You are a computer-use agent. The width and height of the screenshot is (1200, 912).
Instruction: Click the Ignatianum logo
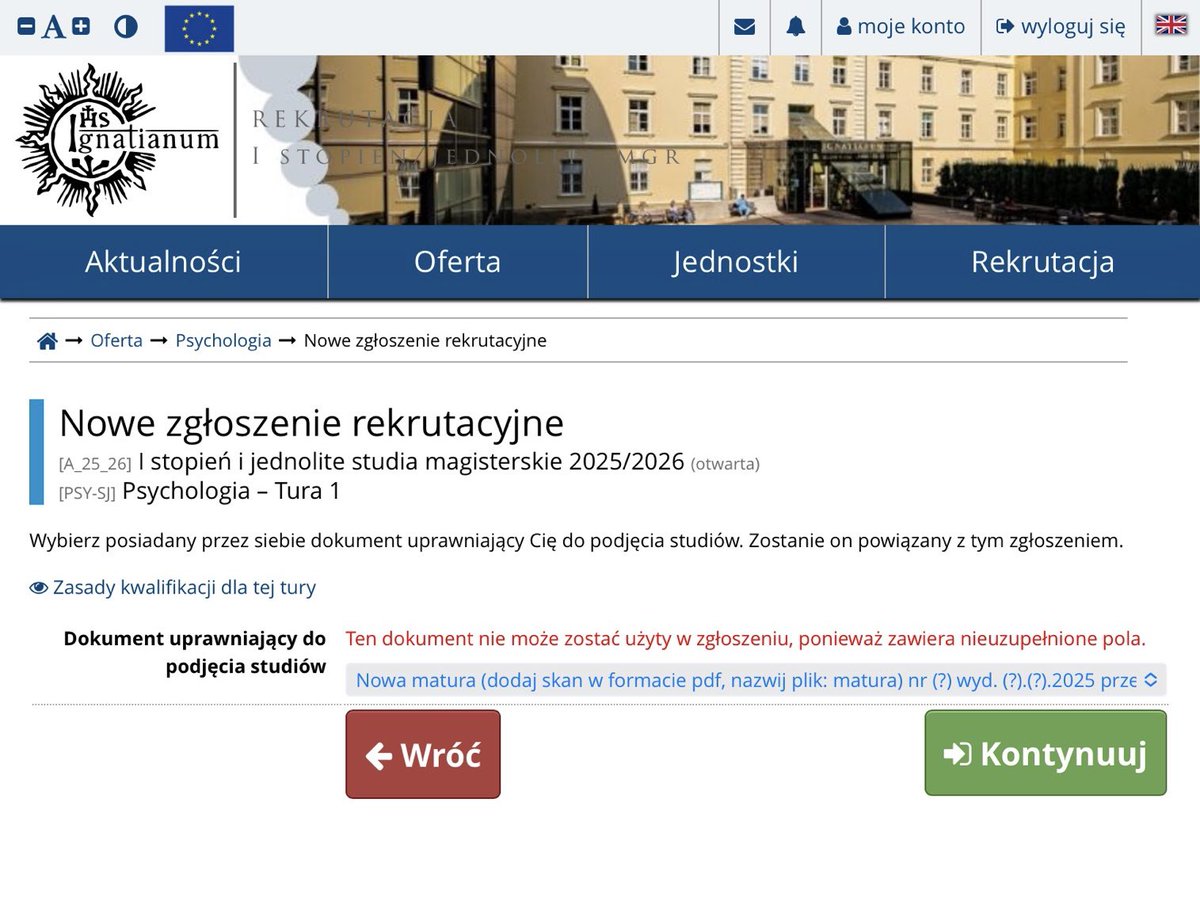(x=118, y=140)
